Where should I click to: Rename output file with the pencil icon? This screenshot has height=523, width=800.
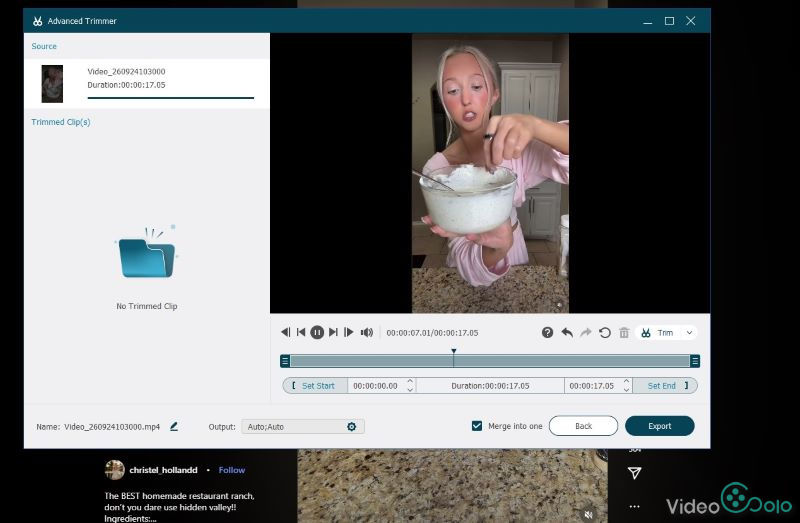pos(174,426)
